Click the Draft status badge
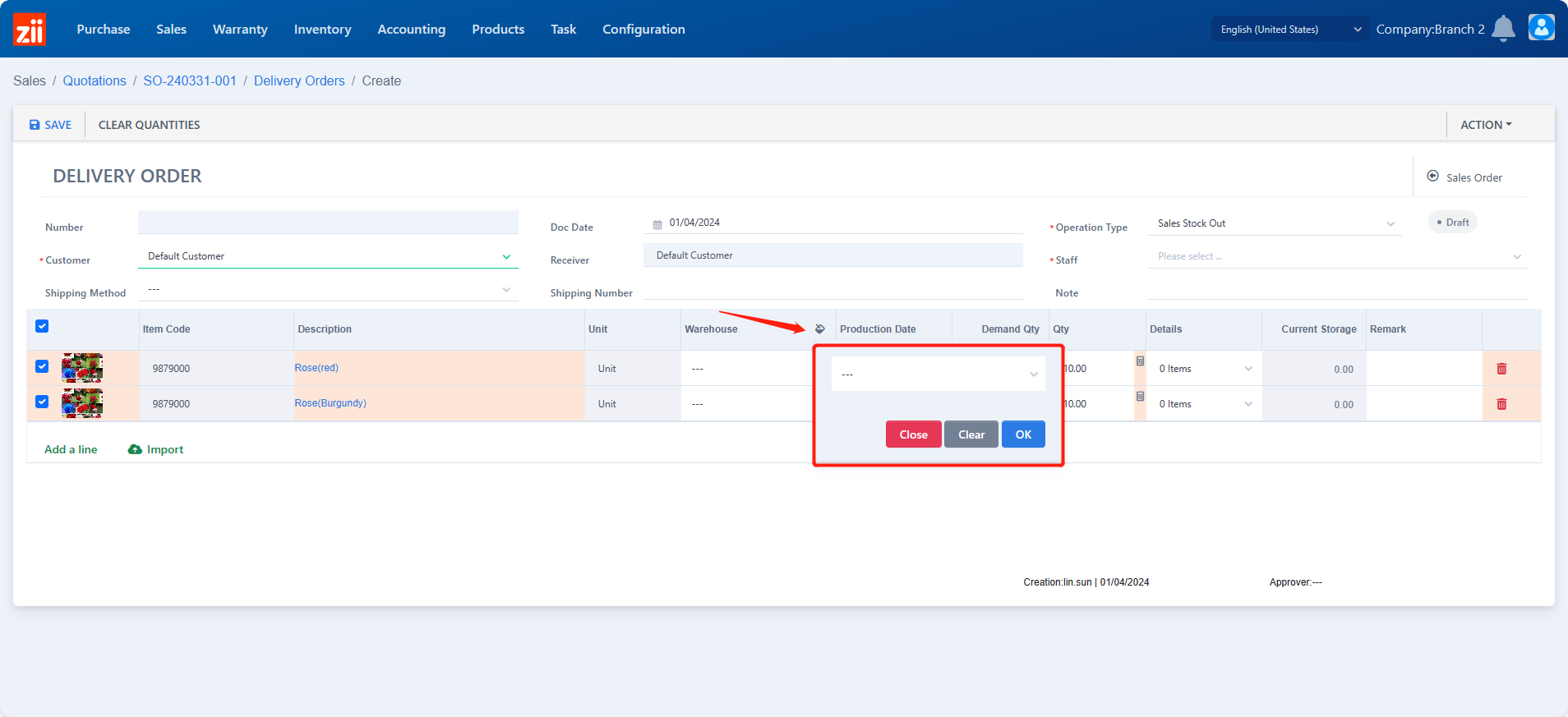1568x717 pixels. (1453, 223)
